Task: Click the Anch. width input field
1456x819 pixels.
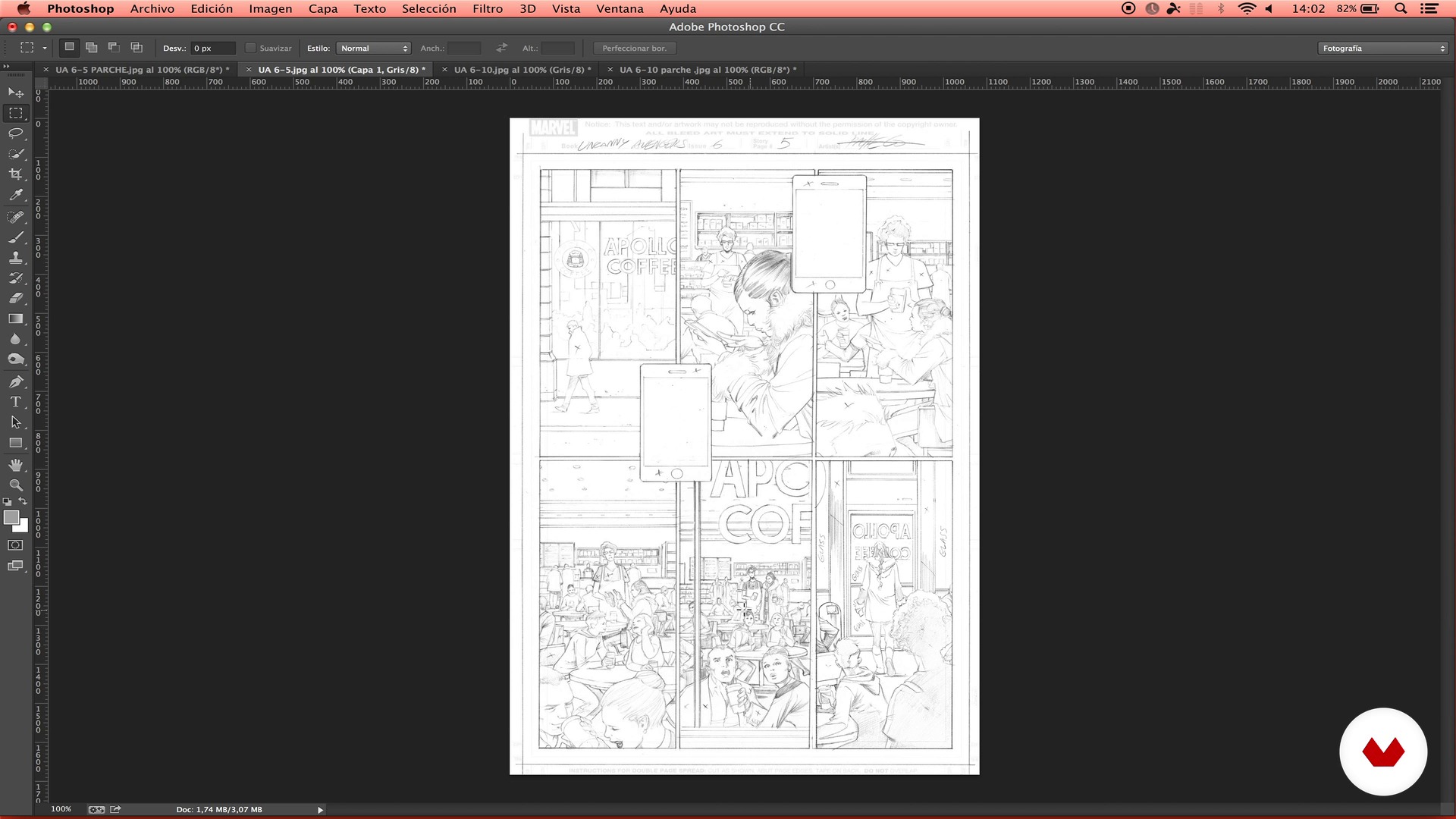Action: tap(464, 48)
